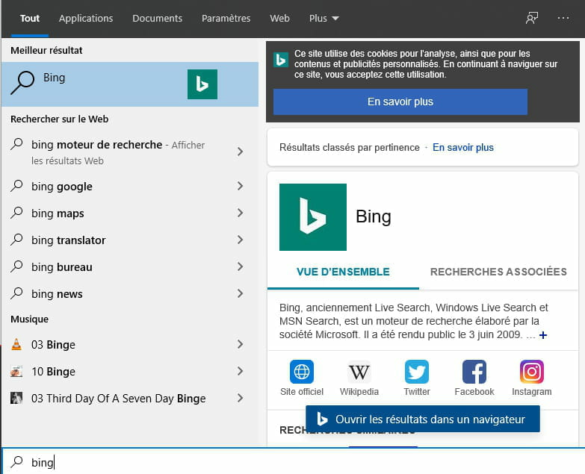Expand bing moteur de recherche chevron
This screenshot has width=585, height=474.
240,152
